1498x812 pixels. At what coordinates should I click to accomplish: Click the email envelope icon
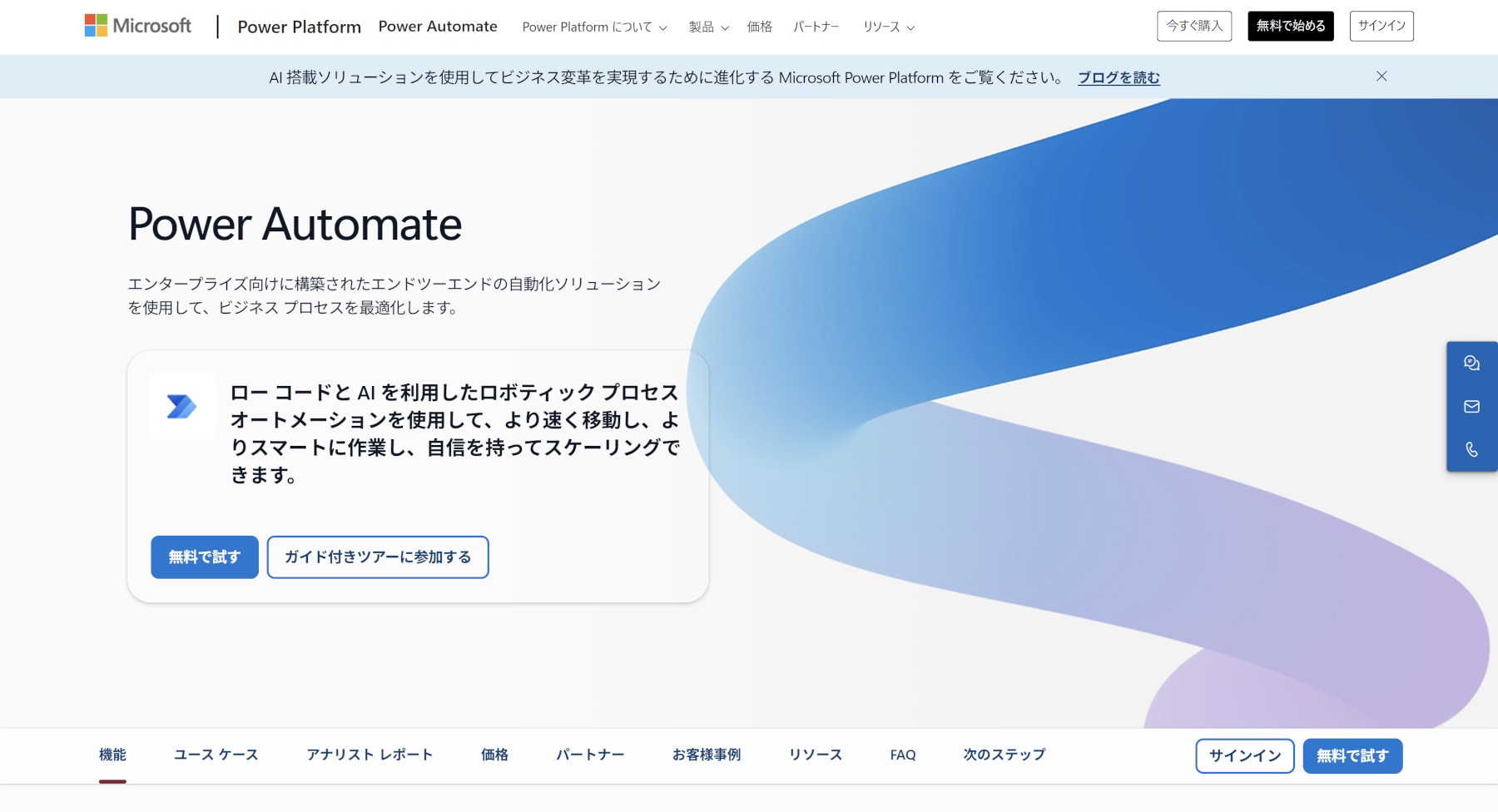pyautogui.click(x=1471, y=407)
